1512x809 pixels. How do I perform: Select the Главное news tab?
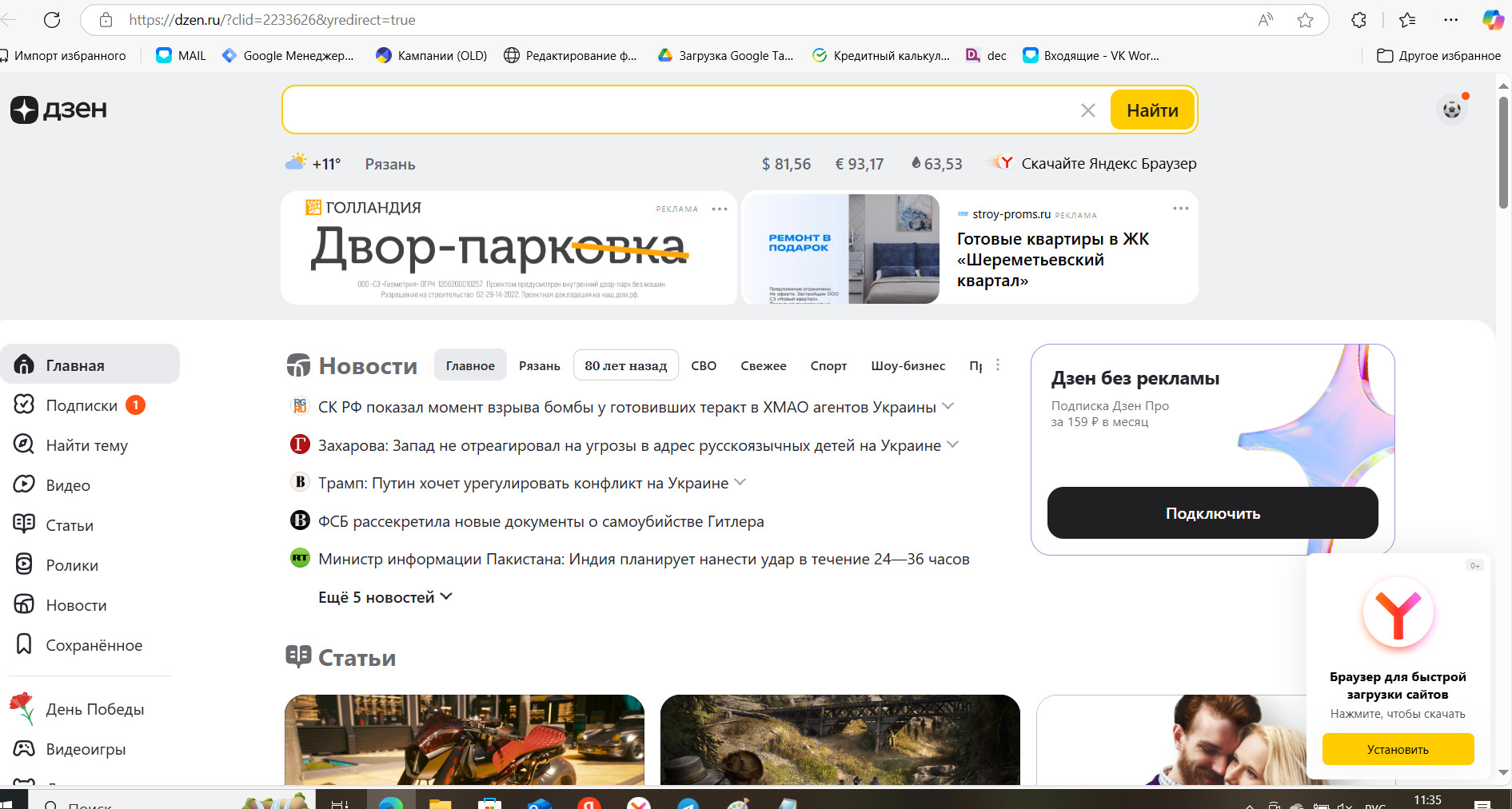(470, 365)
